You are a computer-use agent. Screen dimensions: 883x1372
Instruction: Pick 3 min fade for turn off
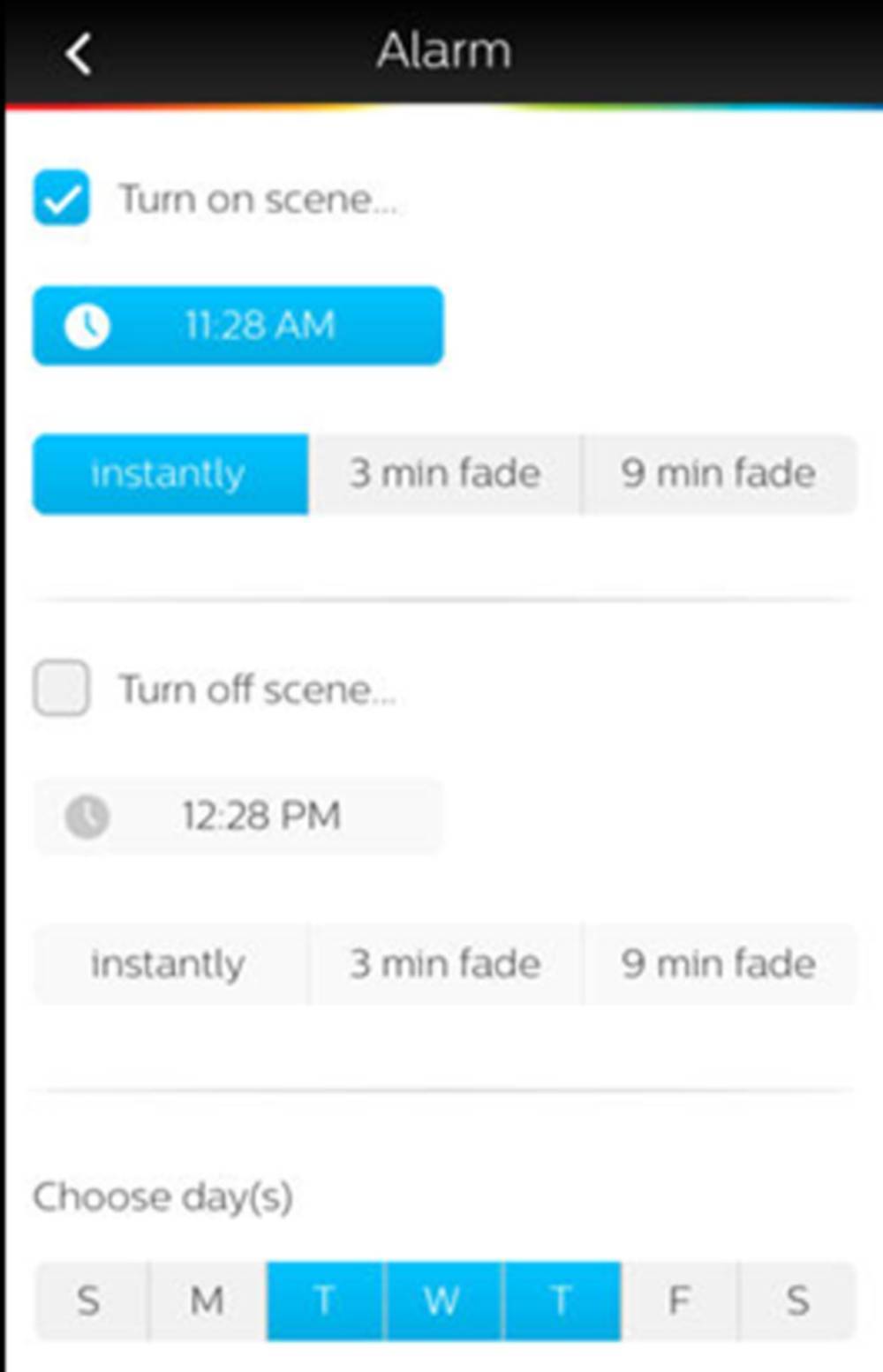click(444, 964)
